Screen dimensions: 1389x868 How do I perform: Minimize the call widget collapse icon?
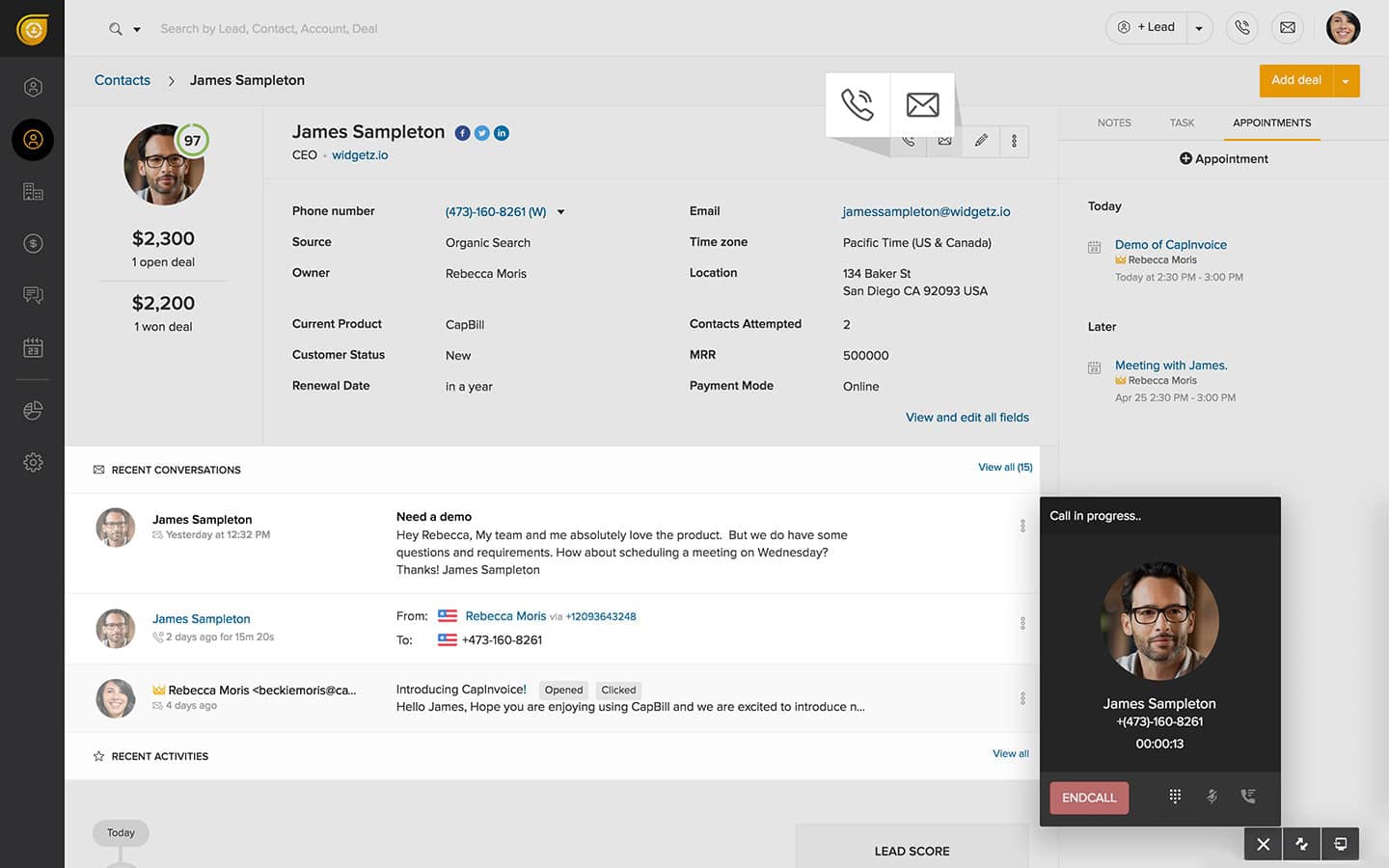click(x=1301, y=845)
